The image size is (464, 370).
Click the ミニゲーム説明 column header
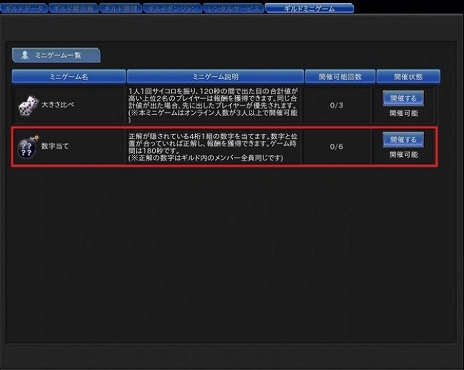coord(215,77)
